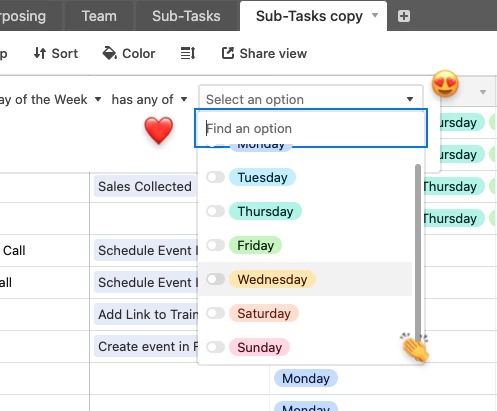Switch to the Sub-Tasks tab
This screenshot has width=497, height=411.
(186, 16)
